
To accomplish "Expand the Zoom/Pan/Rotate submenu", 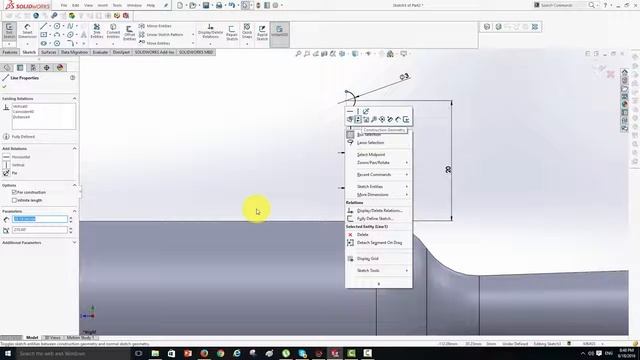I will click(x=378, y=162).
